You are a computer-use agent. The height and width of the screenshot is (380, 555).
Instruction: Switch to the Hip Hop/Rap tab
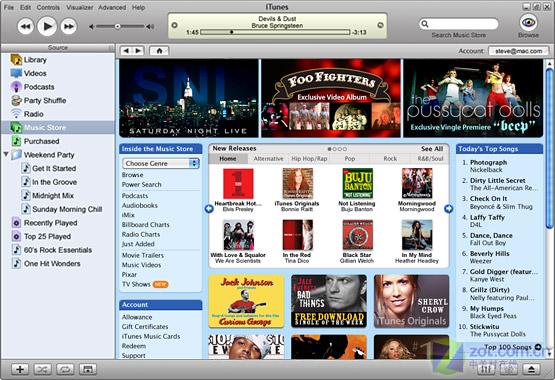coord(309,159)
